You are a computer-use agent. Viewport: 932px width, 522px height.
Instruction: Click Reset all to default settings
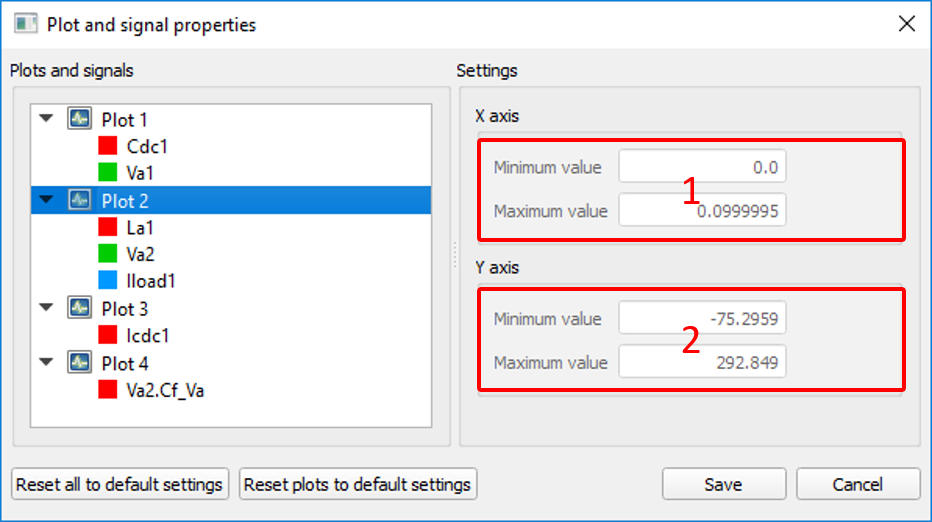[x=120, y=484]
